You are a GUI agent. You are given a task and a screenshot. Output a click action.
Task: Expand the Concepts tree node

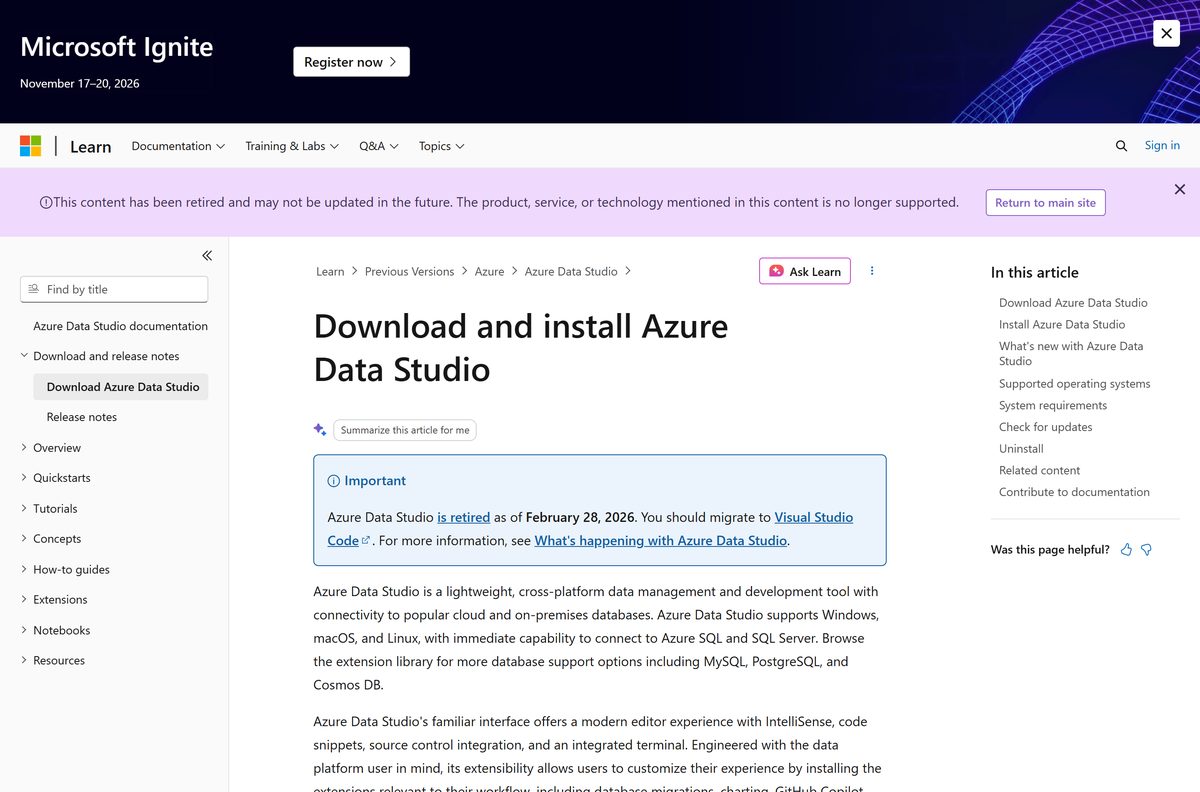24,538
